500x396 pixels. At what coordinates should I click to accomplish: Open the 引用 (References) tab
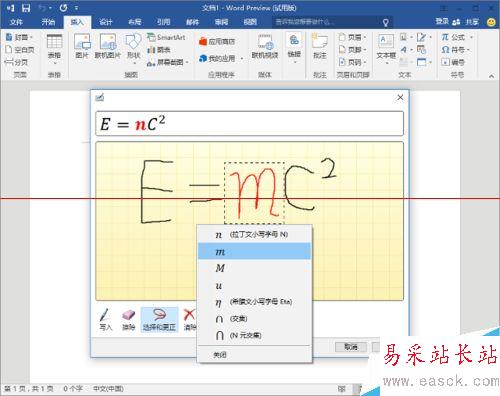click(x=164, y=22)
